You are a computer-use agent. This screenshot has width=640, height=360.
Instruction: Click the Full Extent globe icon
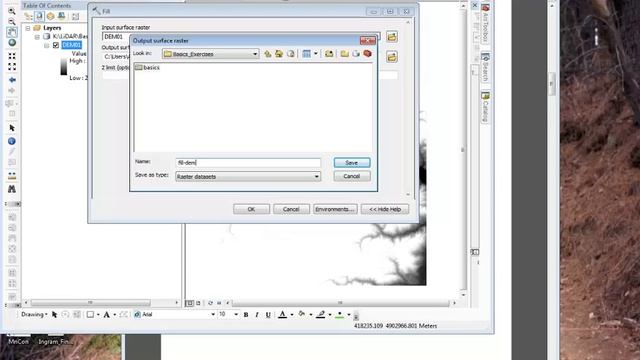12,42
